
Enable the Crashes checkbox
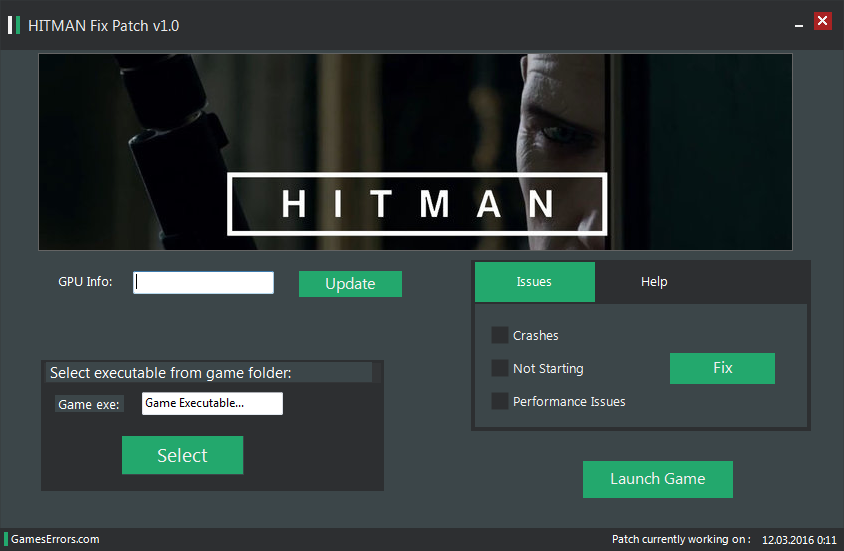(500, 335)
